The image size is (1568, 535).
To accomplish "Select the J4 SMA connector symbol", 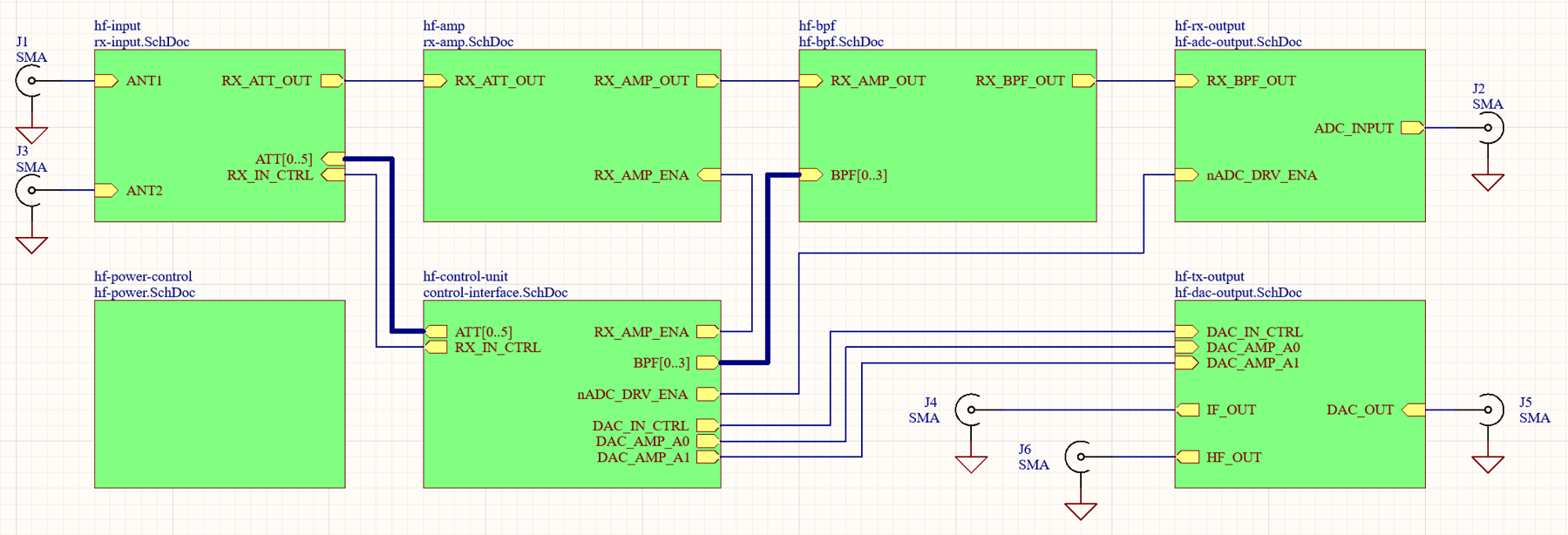I will tap(969, 410).
